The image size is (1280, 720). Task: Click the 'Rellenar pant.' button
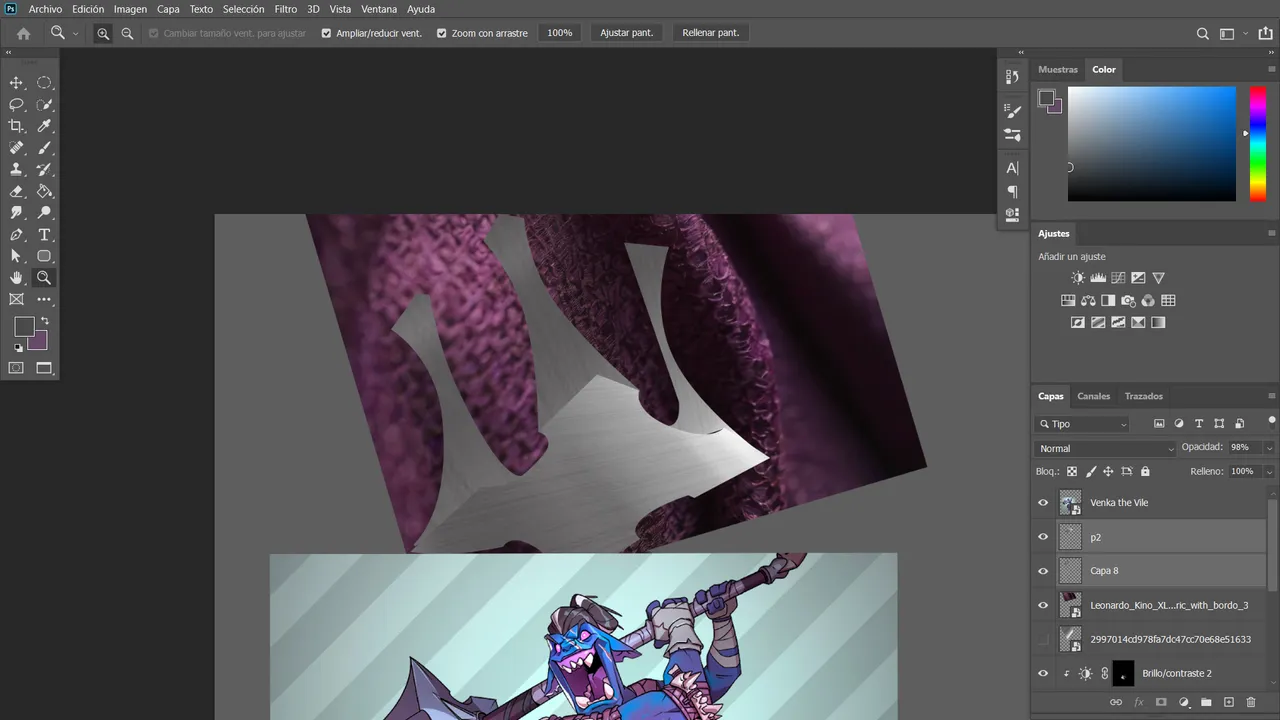(711, 33)
